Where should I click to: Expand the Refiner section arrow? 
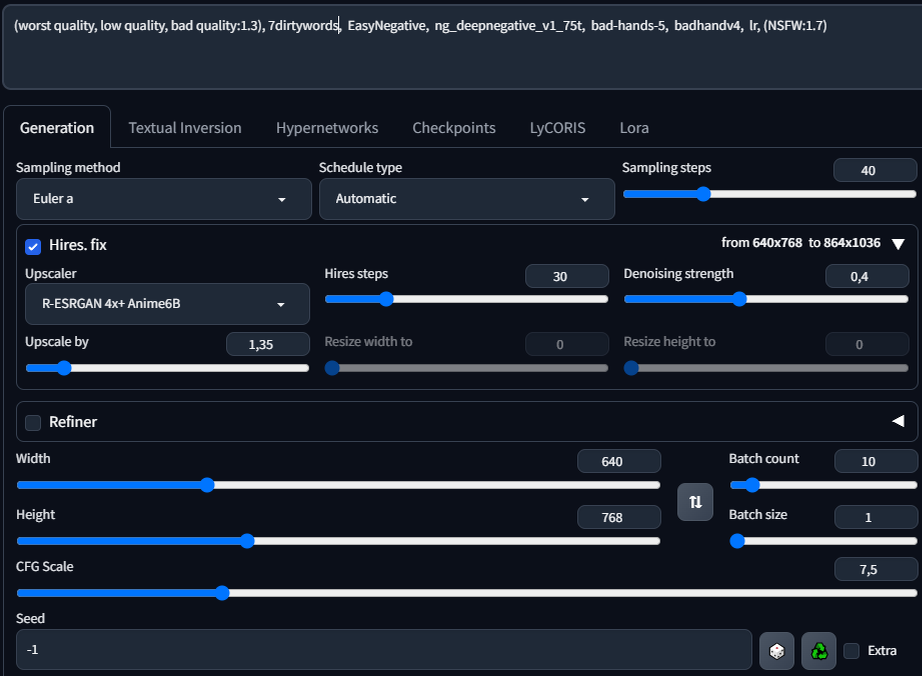pyautogui.click(x=898, y=421)
